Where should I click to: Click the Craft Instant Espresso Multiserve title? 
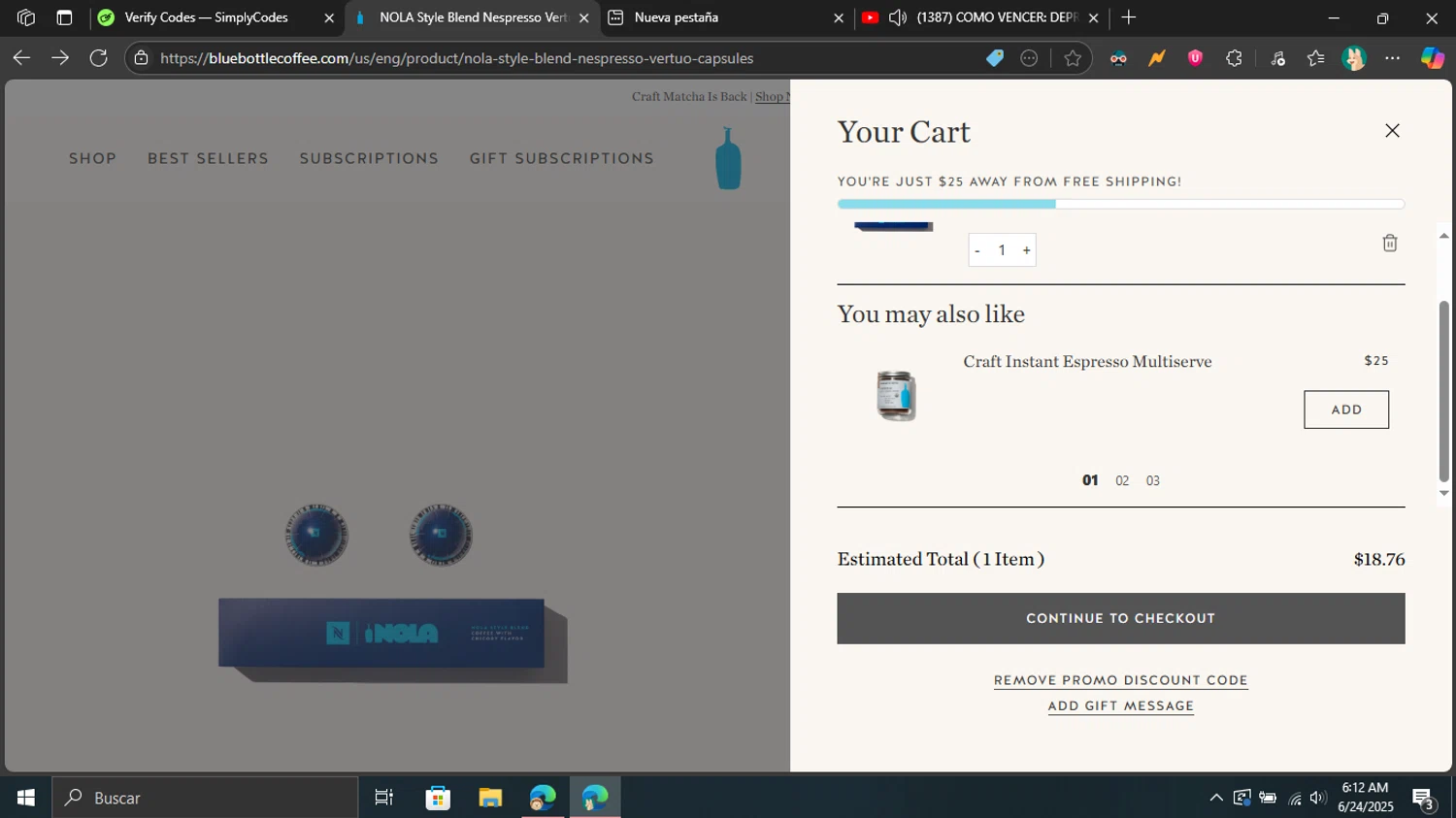[x=1087, y=361]
